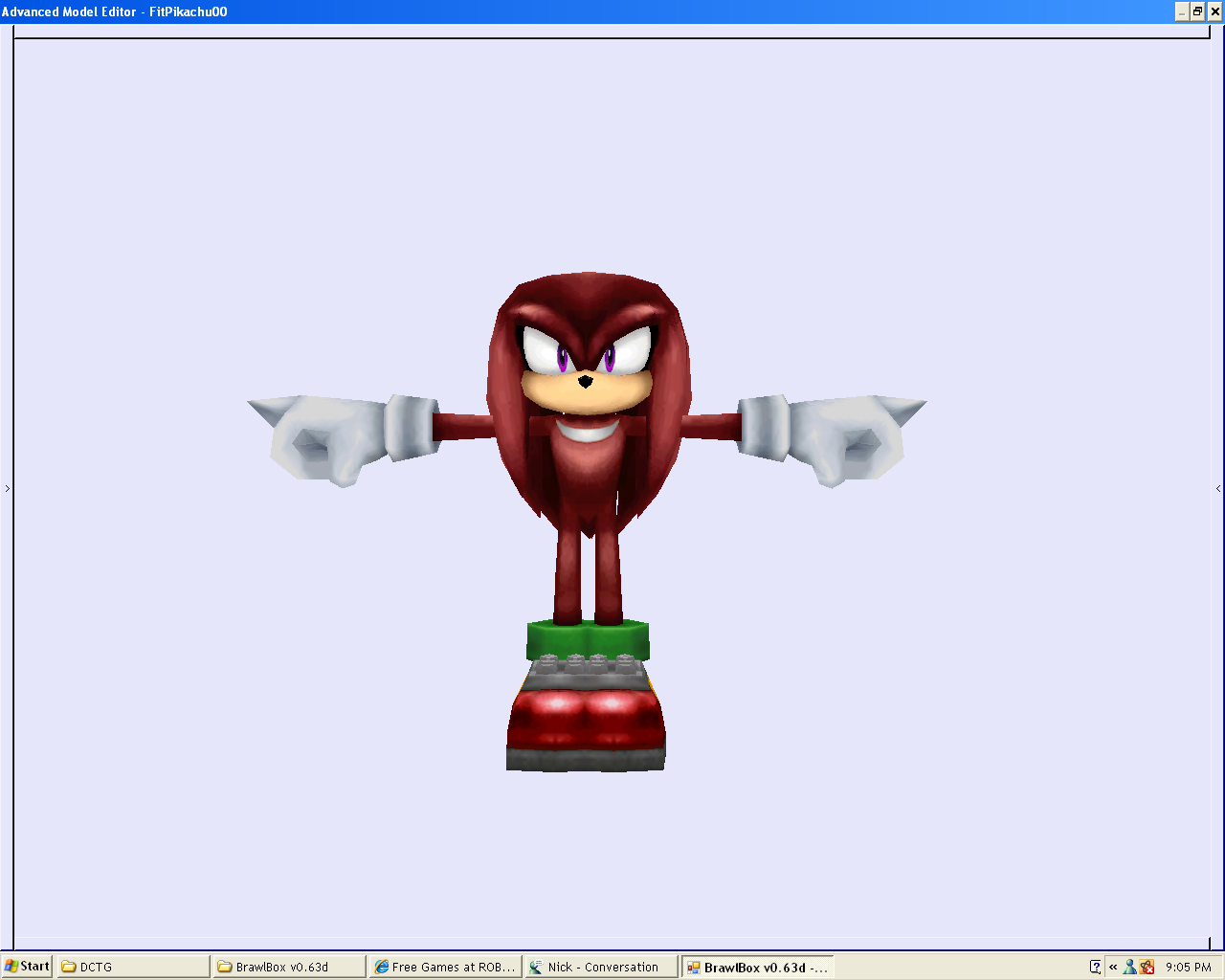
Task: Click the question mark notification icon in the tray
Action: point(1095,967)
